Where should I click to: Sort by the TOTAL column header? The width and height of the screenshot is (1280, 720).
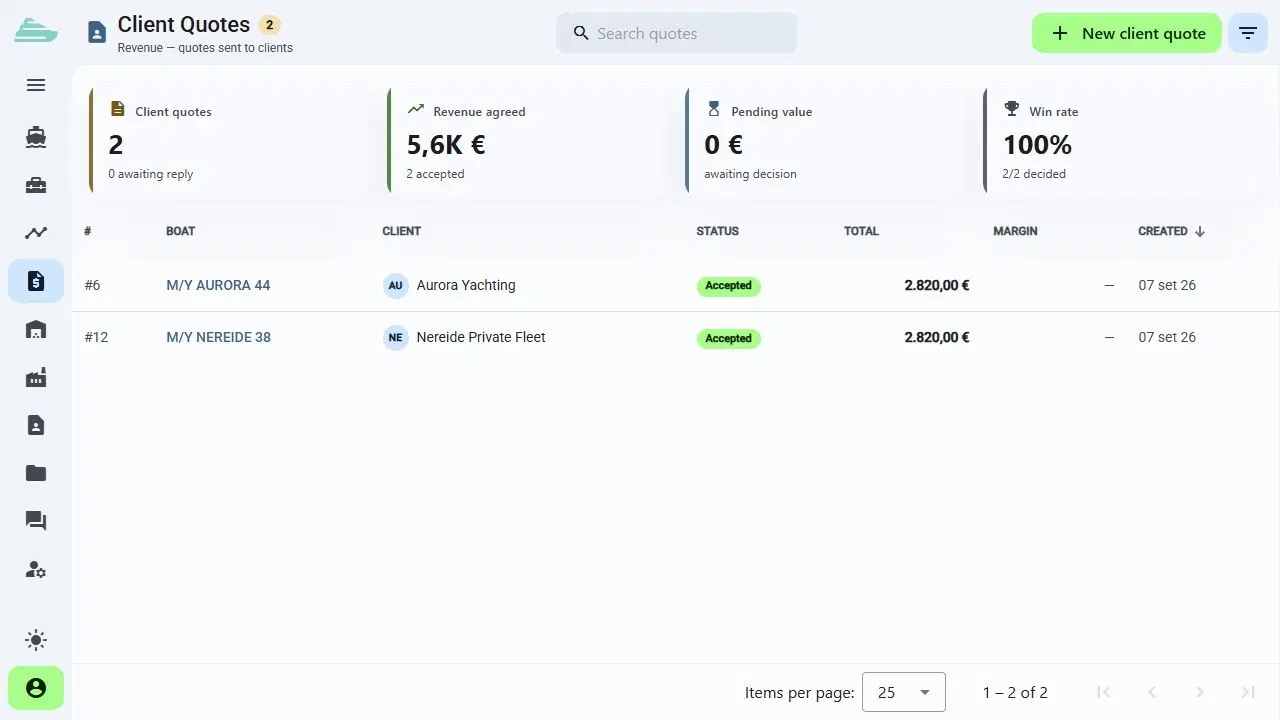tap(861, 231)
